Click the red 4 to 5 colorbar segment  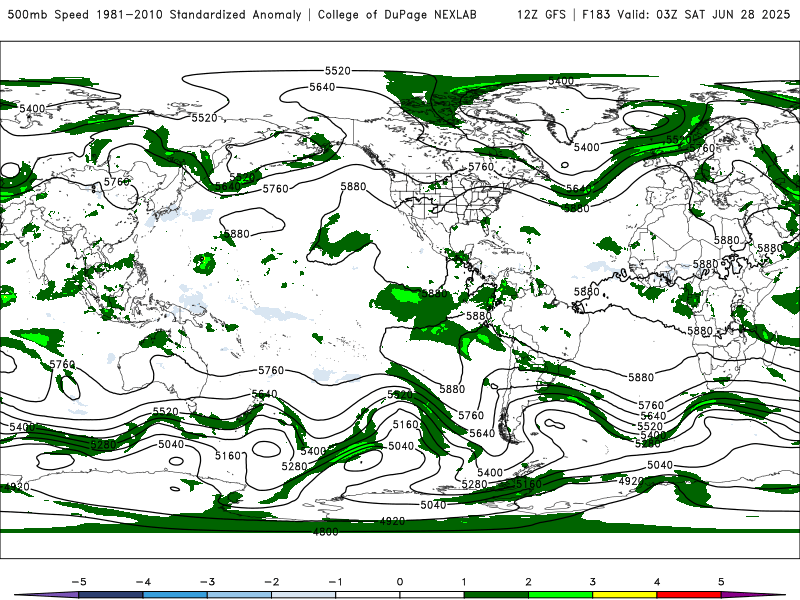click(x=689, y=595)
